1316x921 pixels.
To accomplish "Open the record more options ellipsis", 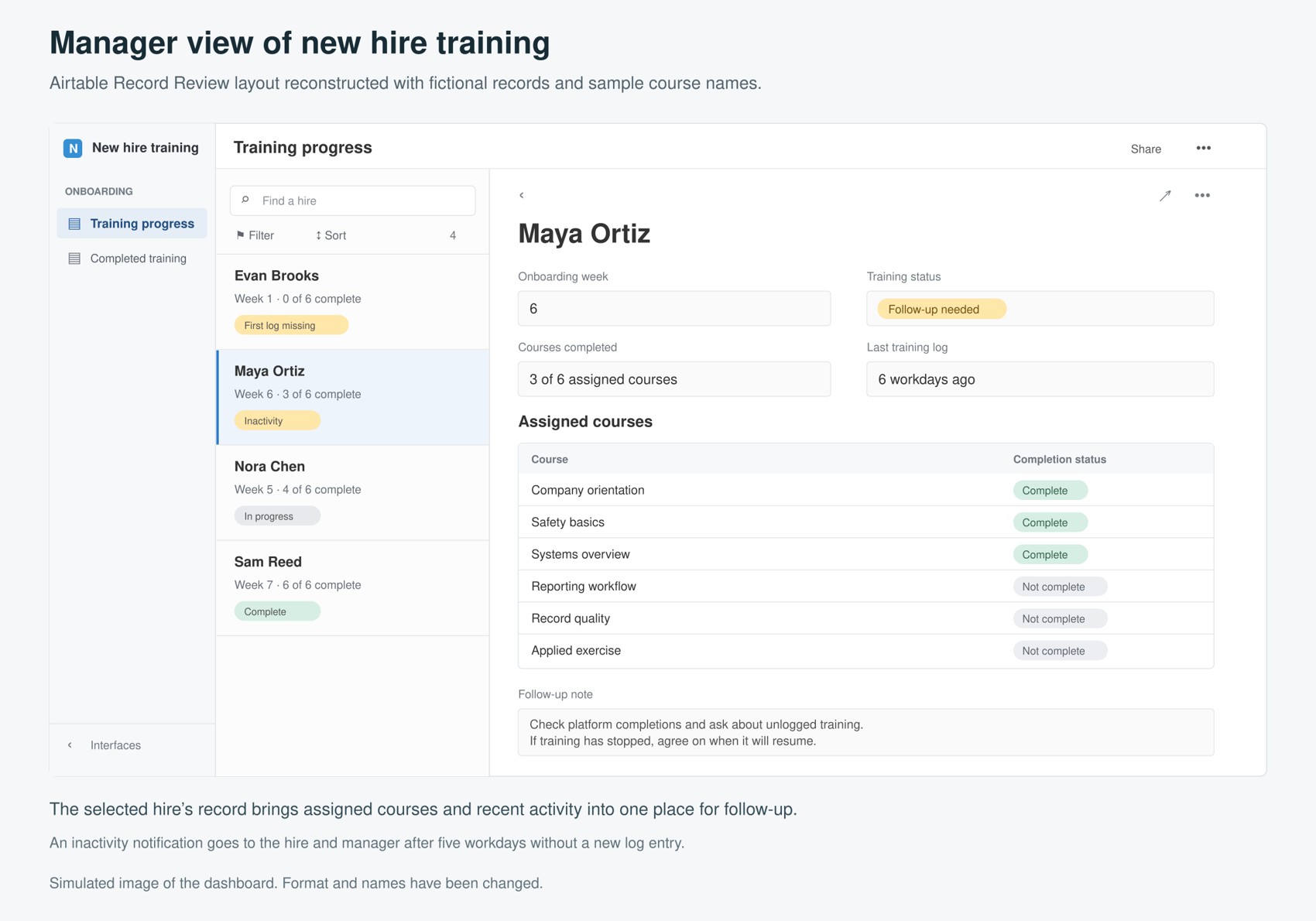I will (1201, 195).
